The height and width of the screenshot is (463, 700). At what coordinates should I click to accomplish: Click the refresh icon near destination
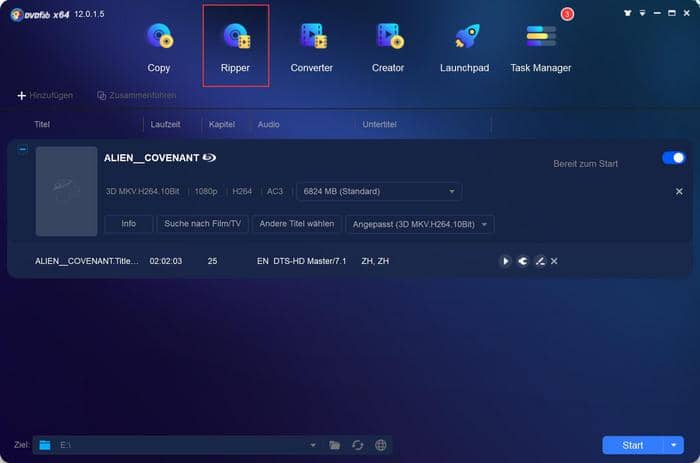click(x=358, y=445)
